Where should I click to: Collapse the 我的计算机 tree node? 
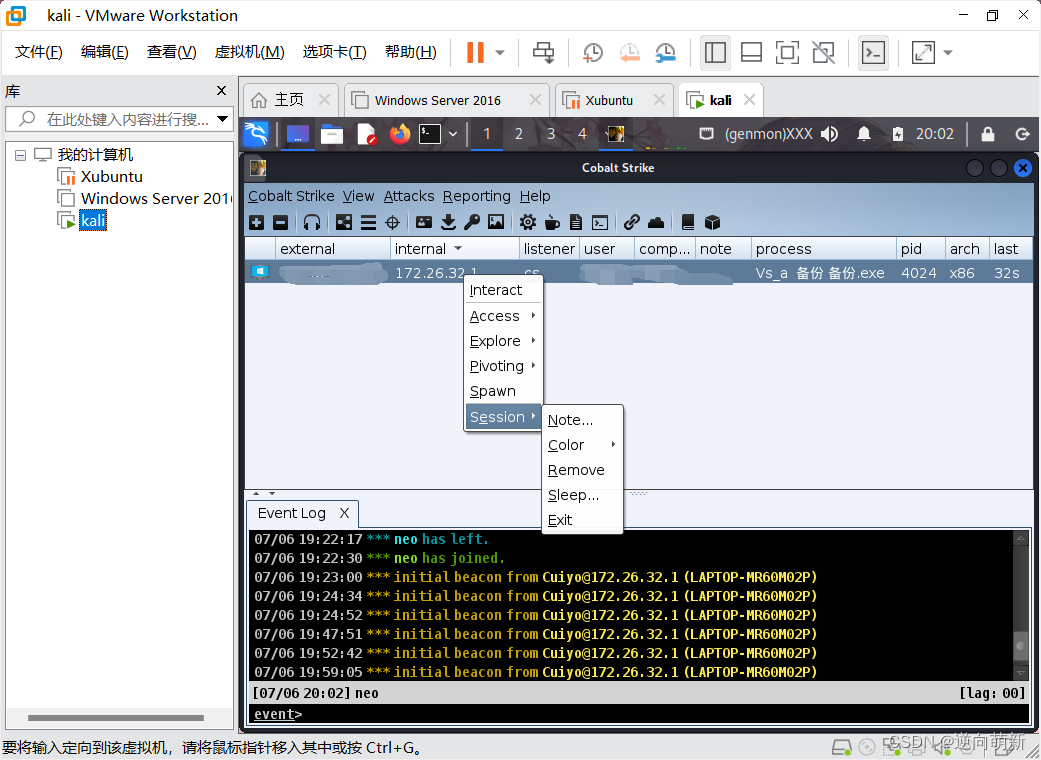tap(21, 155)
